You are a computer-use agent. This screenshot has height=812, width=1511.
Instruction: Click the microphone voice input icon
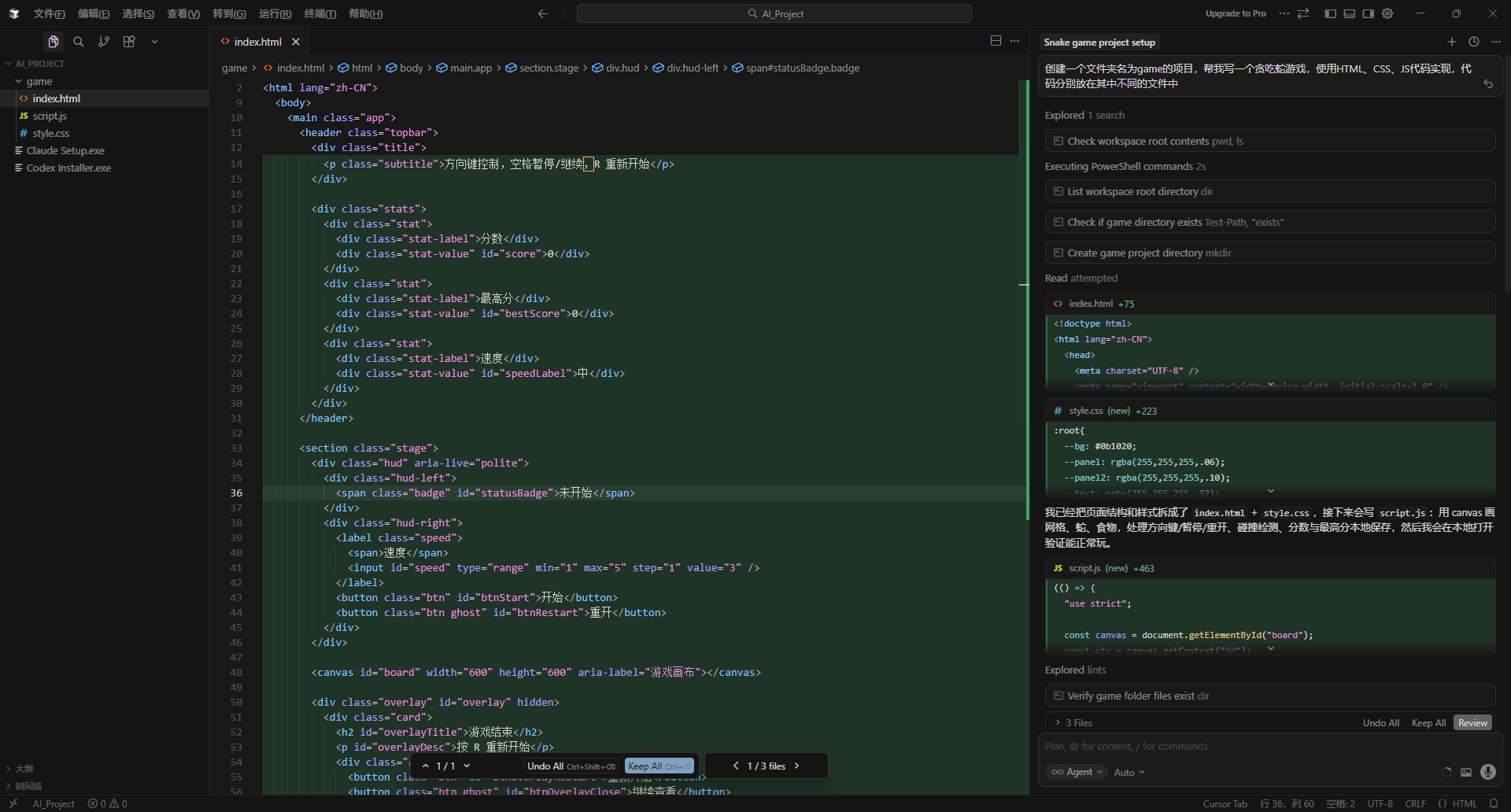point(1487,772)
